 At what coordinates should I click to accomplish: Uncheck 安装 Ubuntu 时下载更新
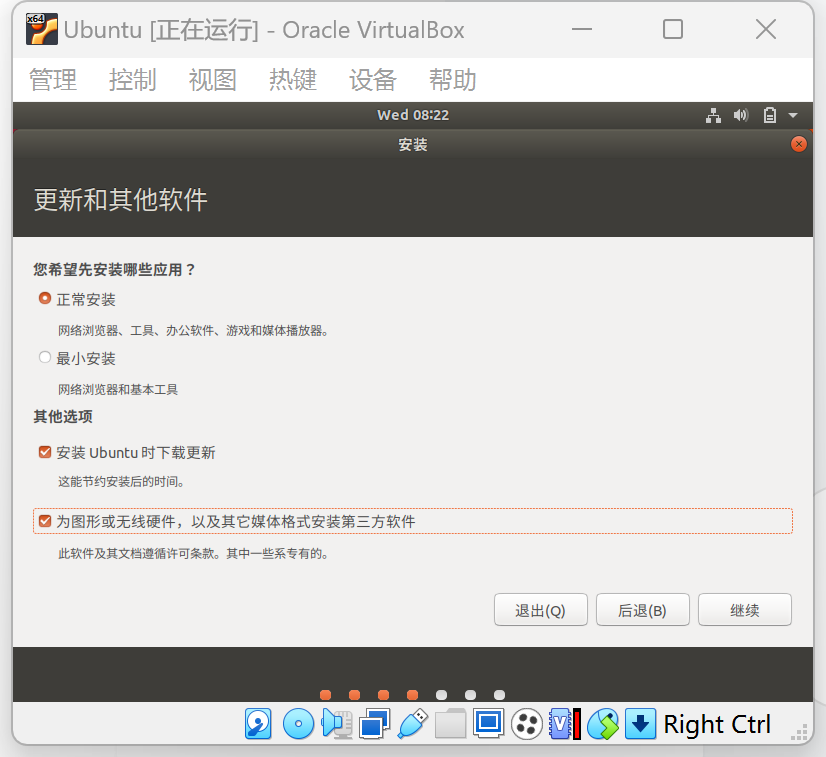point(44,451)
